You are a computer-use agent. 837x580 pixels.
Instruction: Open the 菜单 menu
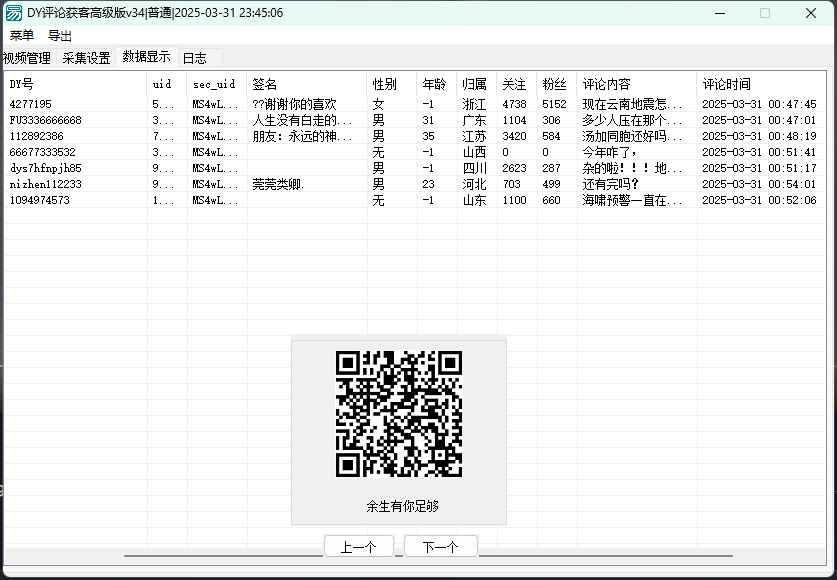pos(22,36)
